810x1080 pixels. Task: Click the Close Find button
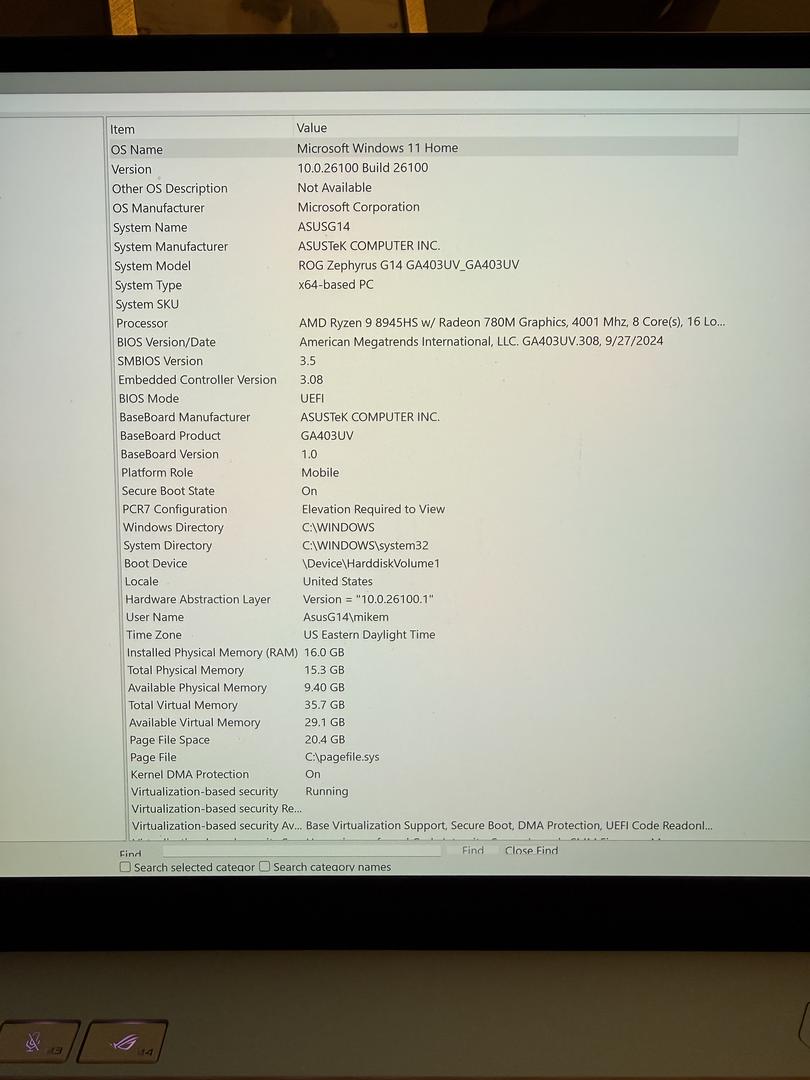coord(531,850)
